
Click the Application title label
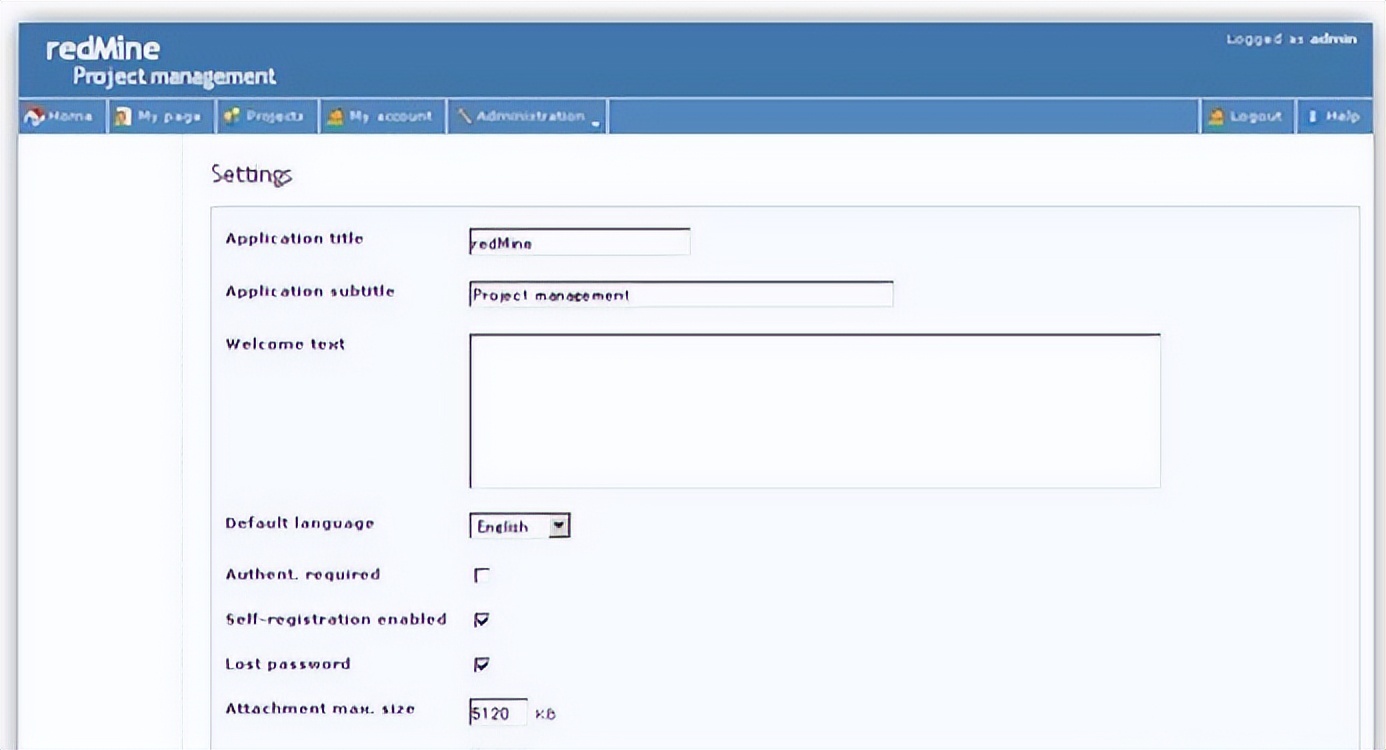tap(295, 239)
